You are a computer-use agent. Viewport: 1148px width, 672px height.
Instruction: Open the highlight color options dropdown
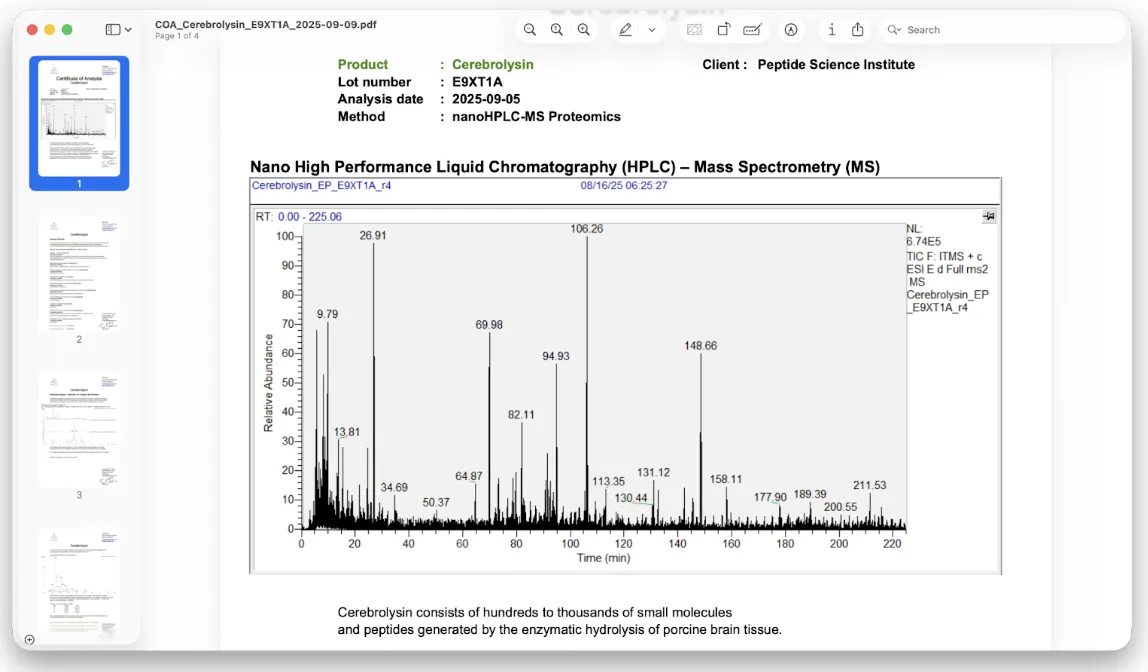652,30
